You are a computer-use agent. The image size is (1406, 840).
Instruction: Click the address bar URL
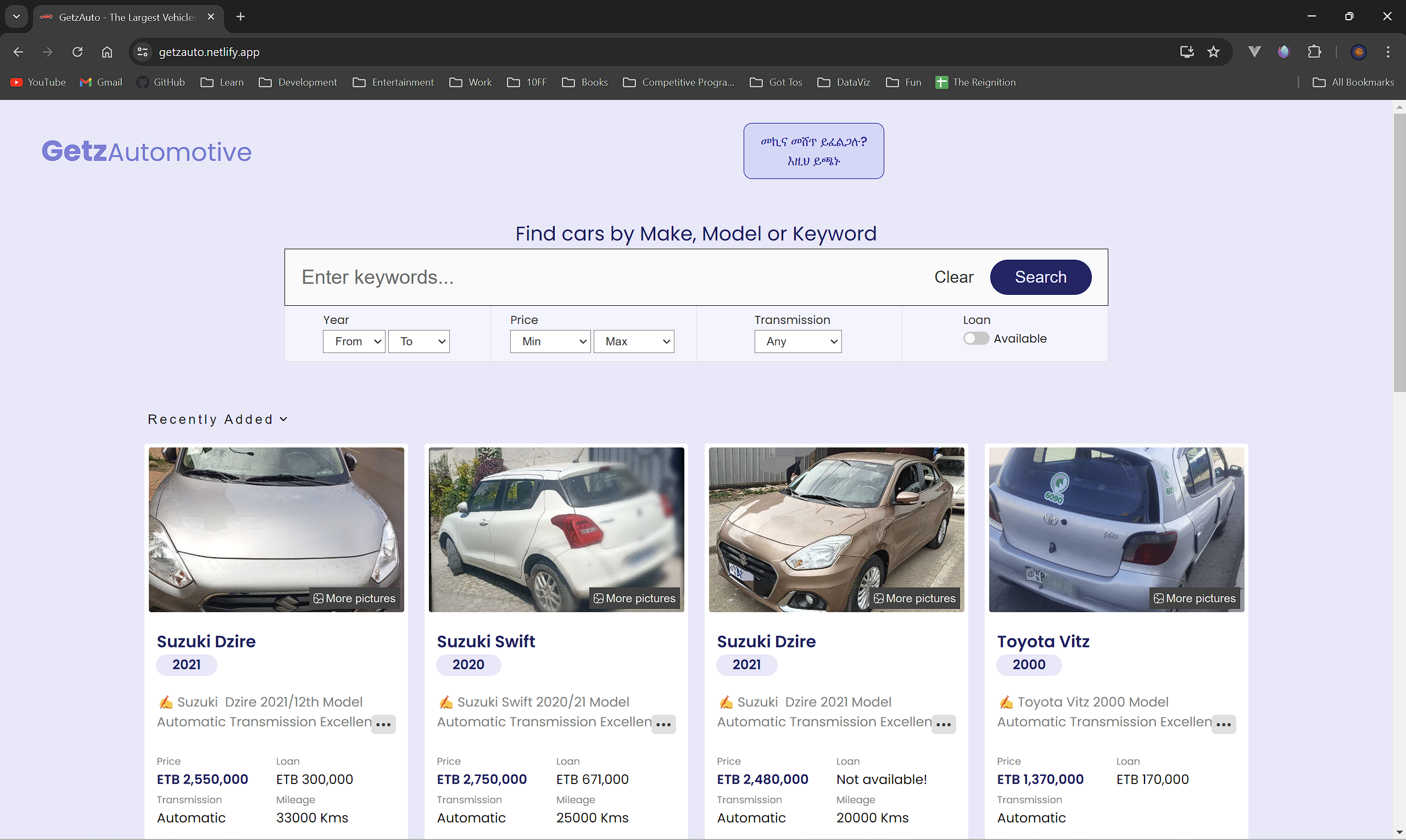point(209,52)
